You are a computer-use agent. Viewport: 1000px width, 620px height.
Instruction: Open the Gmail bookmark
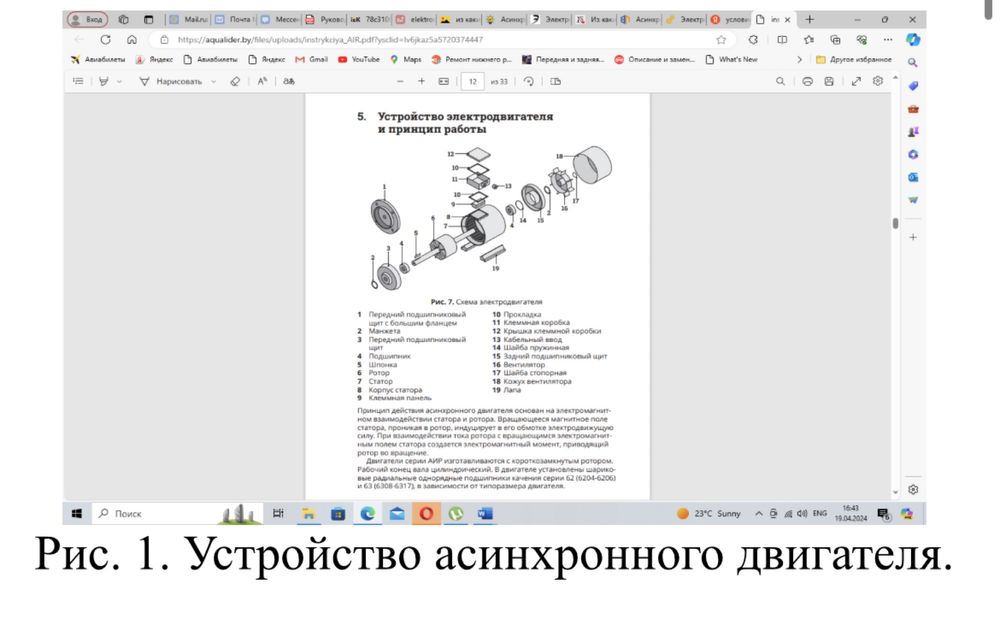point(311,59)
